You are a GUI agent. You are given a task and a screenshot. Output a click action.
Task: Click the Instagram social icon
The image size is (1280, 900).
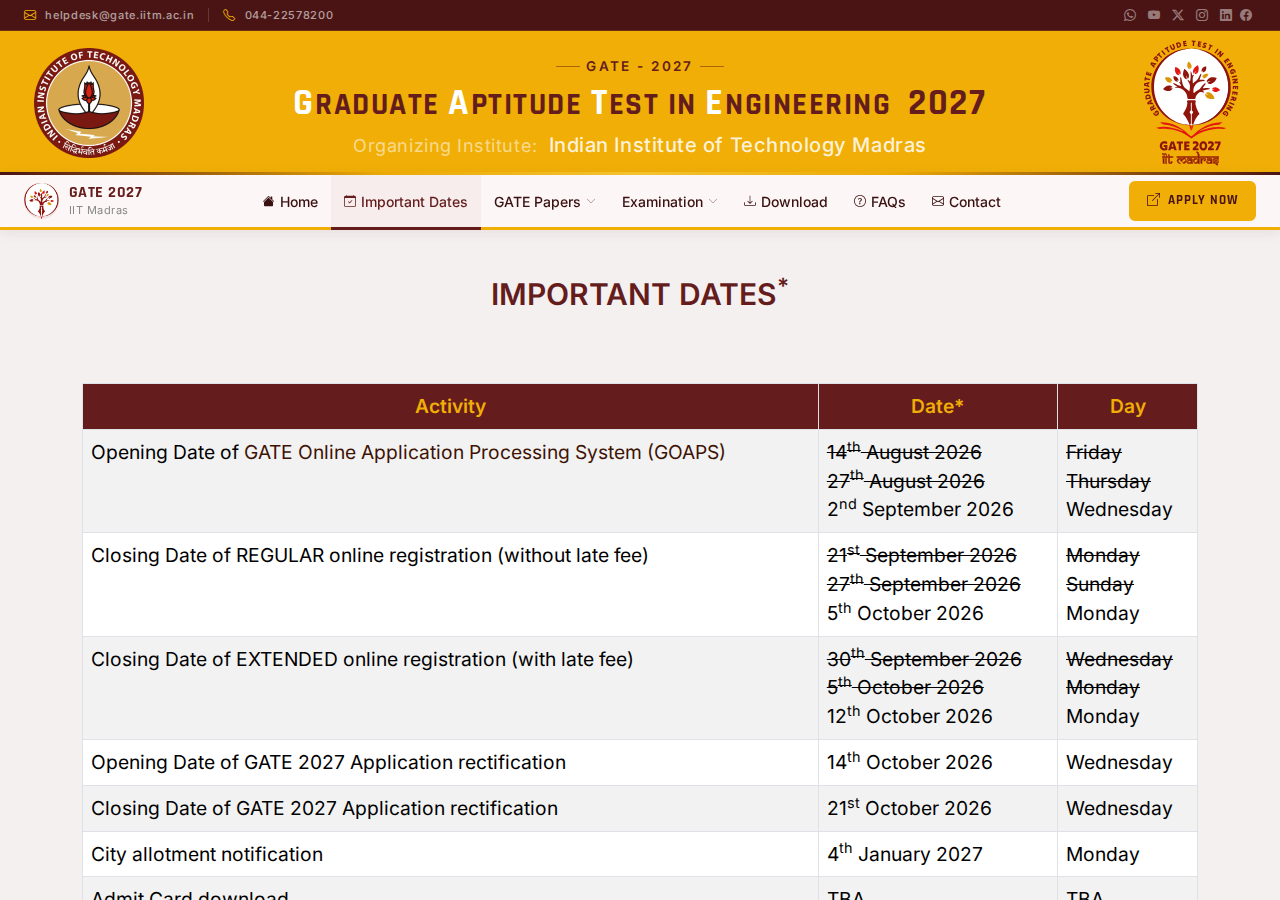click(x=1202, y=15)
